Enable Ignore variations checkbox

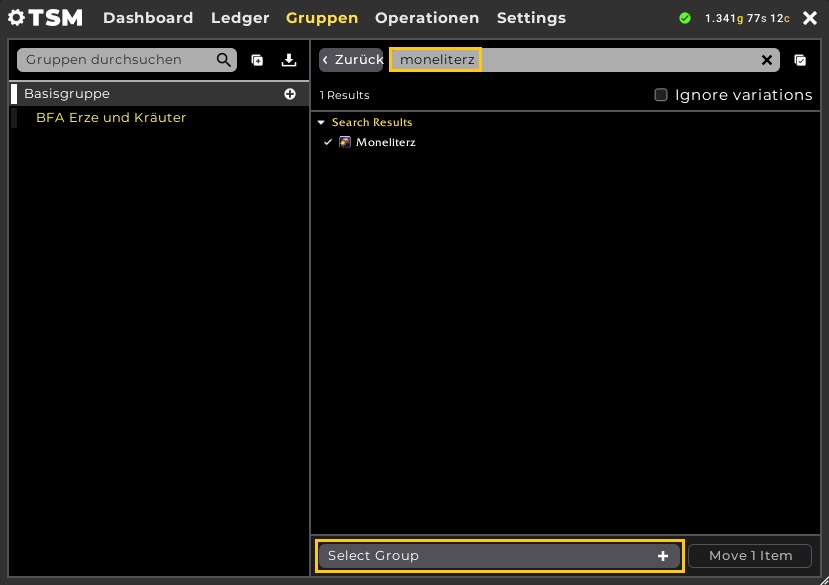[x=661, y=95]
